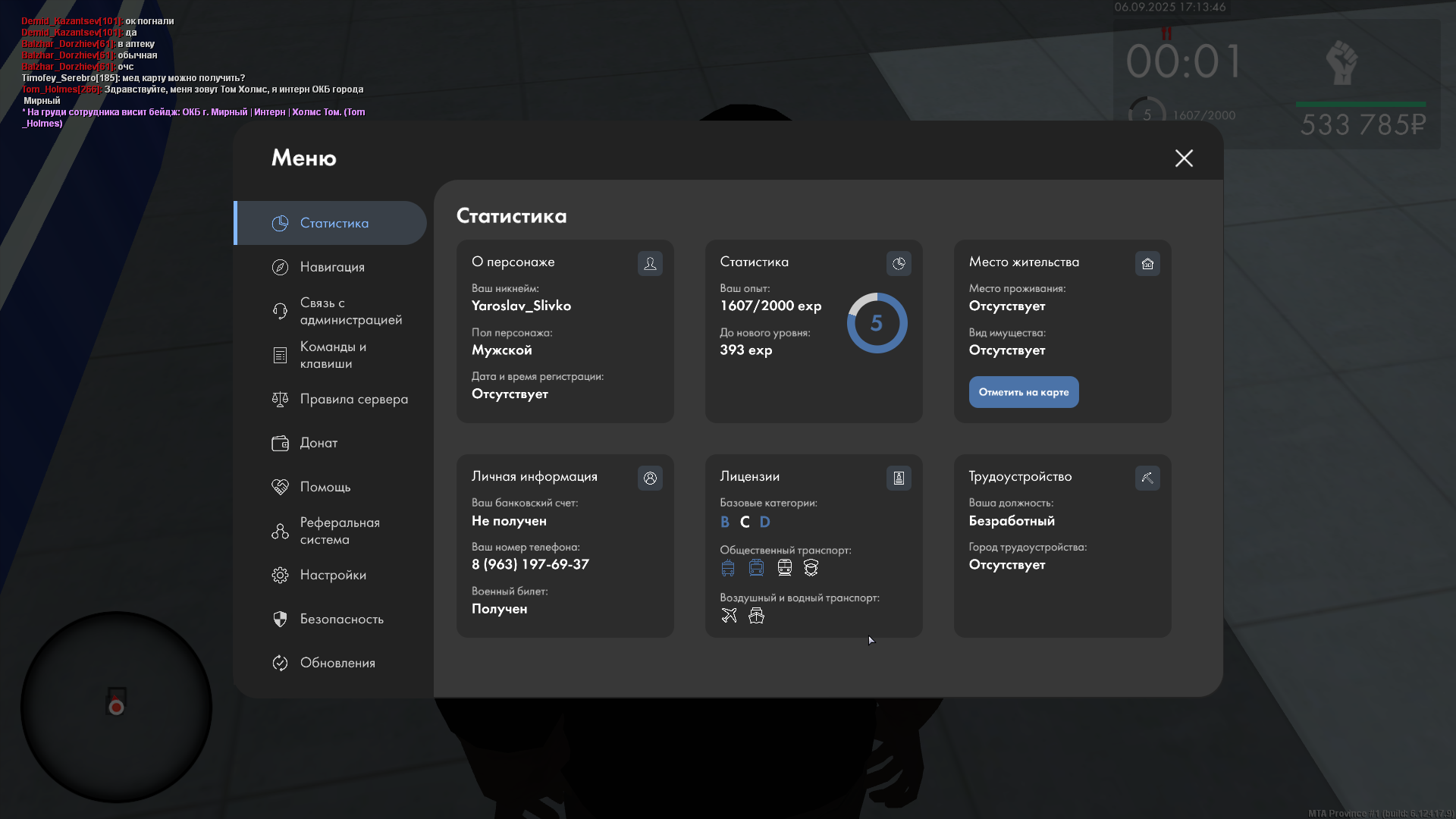Click the 393 exp remaining value

[x=746, y=350]
